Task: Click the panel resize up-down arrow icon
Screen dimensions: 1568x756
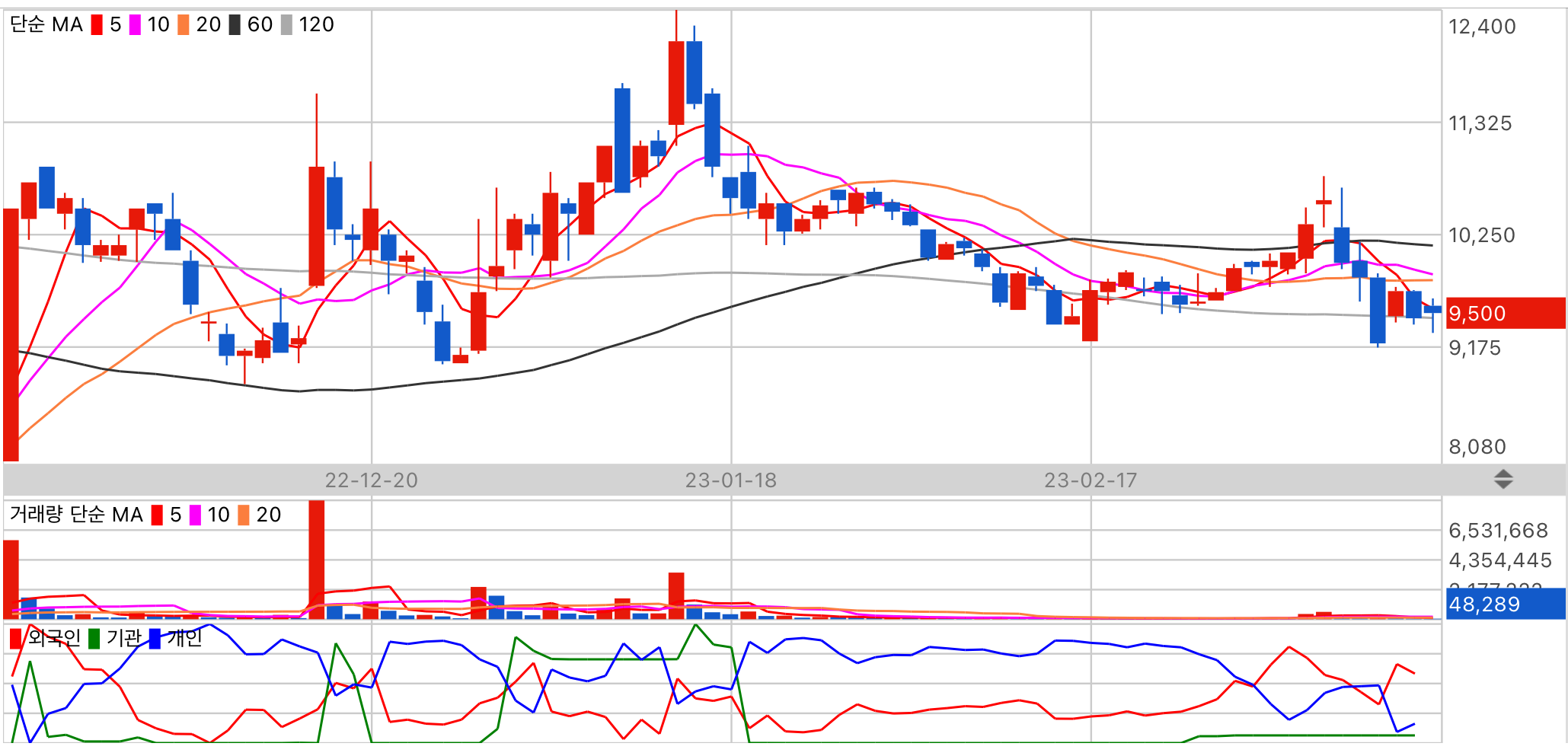Action: 1503,480
